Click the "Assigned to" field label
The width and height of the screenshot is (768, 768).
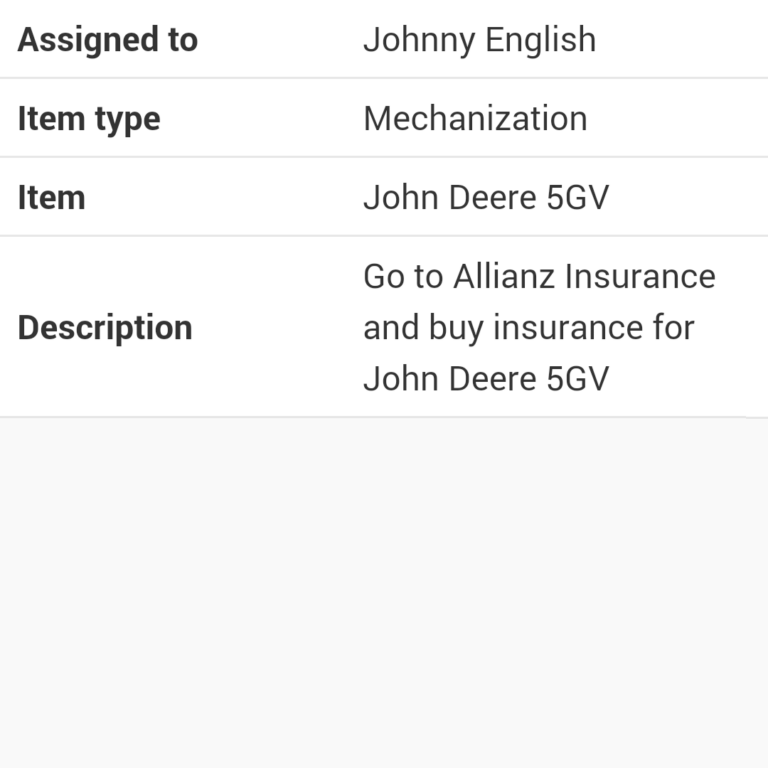[108, 40]
